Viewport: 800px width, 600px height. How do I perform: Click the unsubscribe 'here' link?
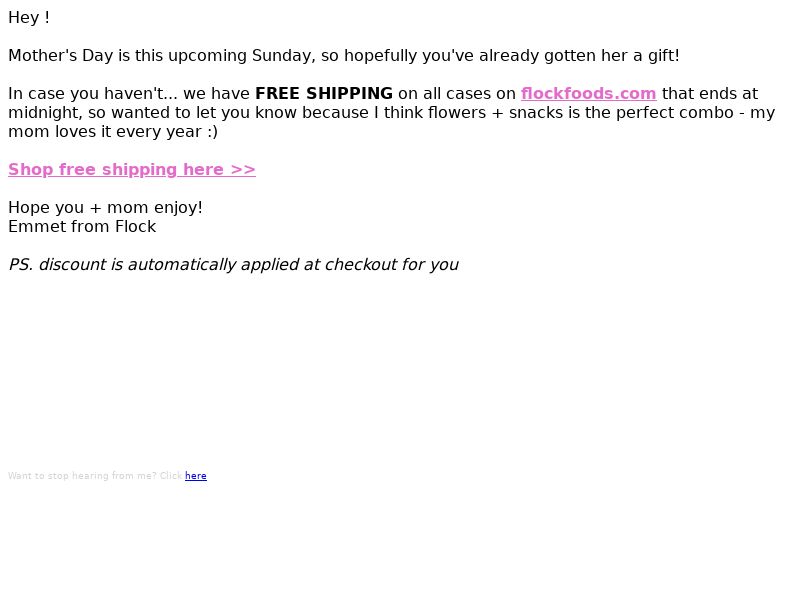(x=195, y=476)
